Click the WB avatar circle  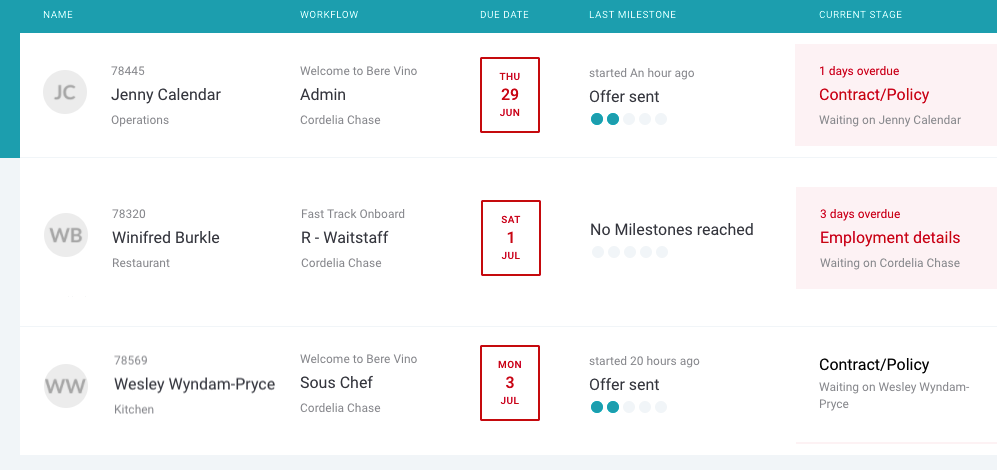click(65, 235)
